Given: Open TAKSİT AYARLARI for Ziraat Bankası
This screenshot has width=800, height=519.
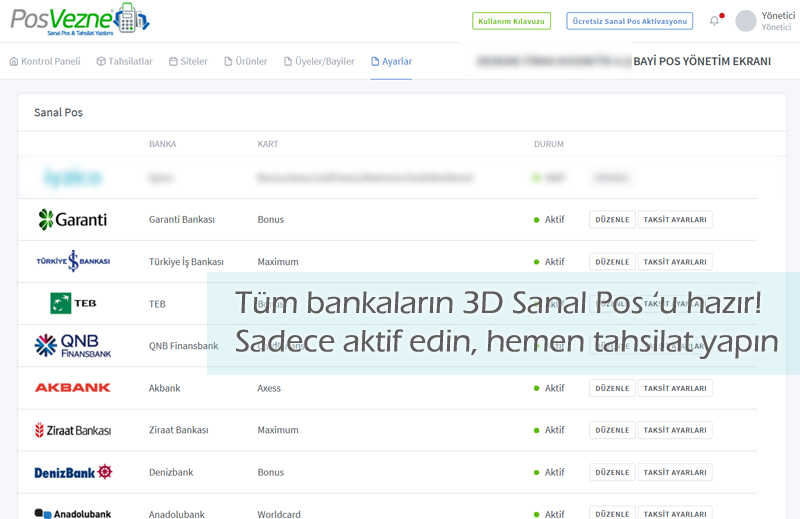Looking at the screenshot, I should [675, 430].
